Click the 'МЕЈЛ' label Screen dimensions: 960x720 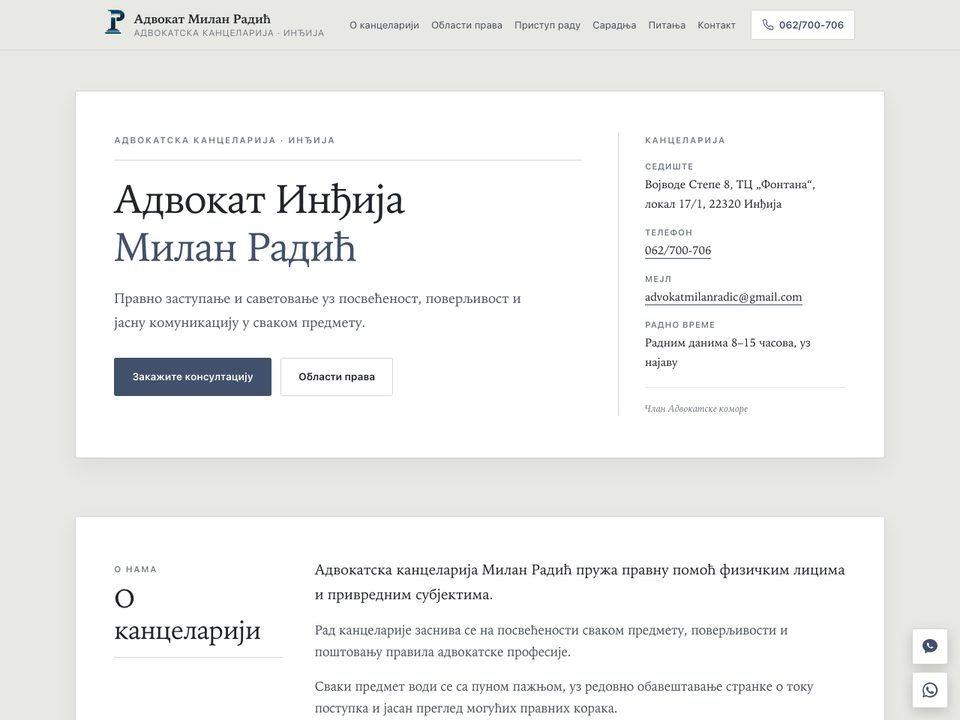[658, 279]
